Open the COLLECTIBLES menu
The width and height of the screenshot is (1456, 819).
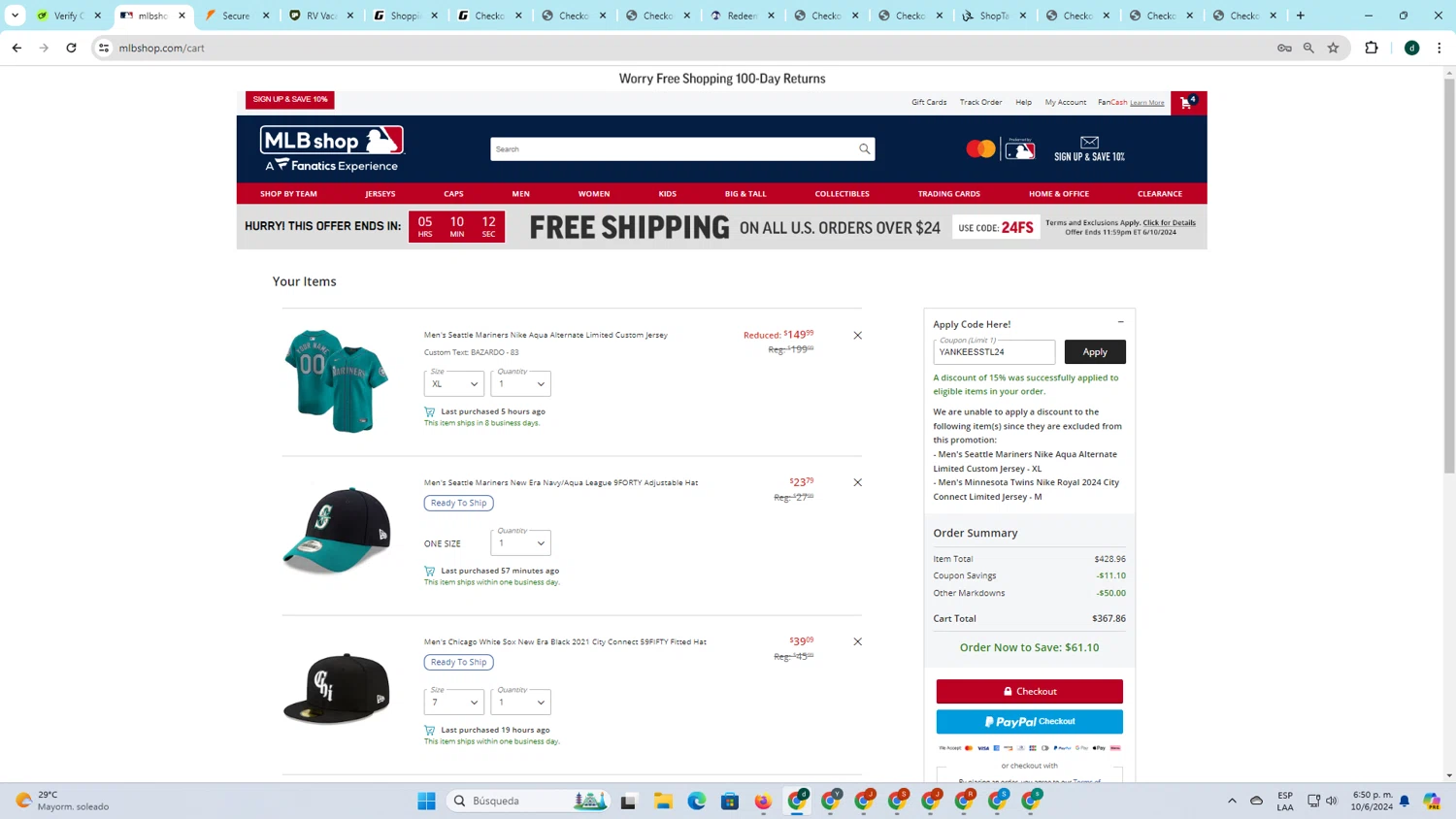(842, 194)
